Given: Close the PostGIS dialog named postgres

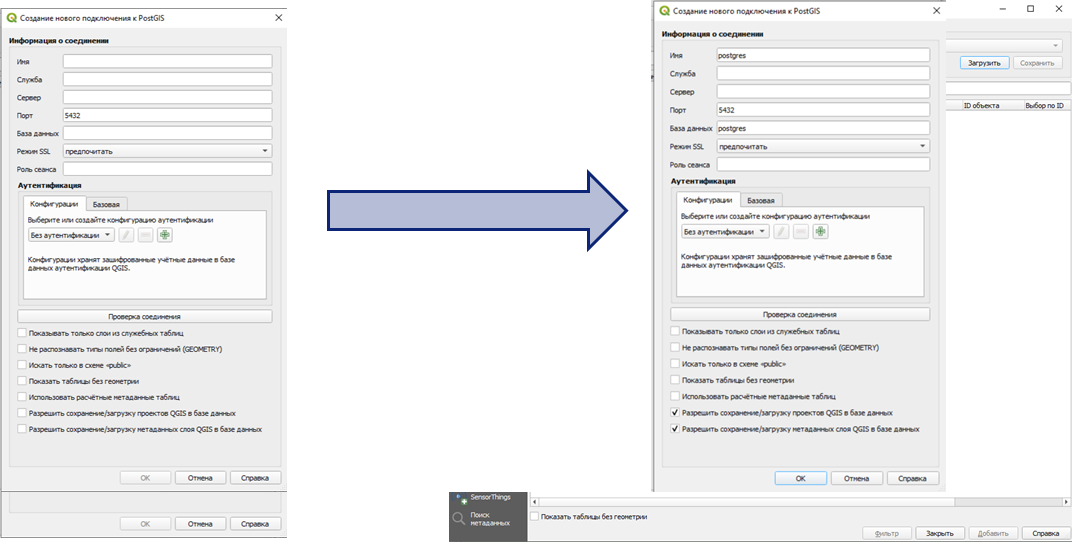Looking at the screenshot, I should [937, 10].
